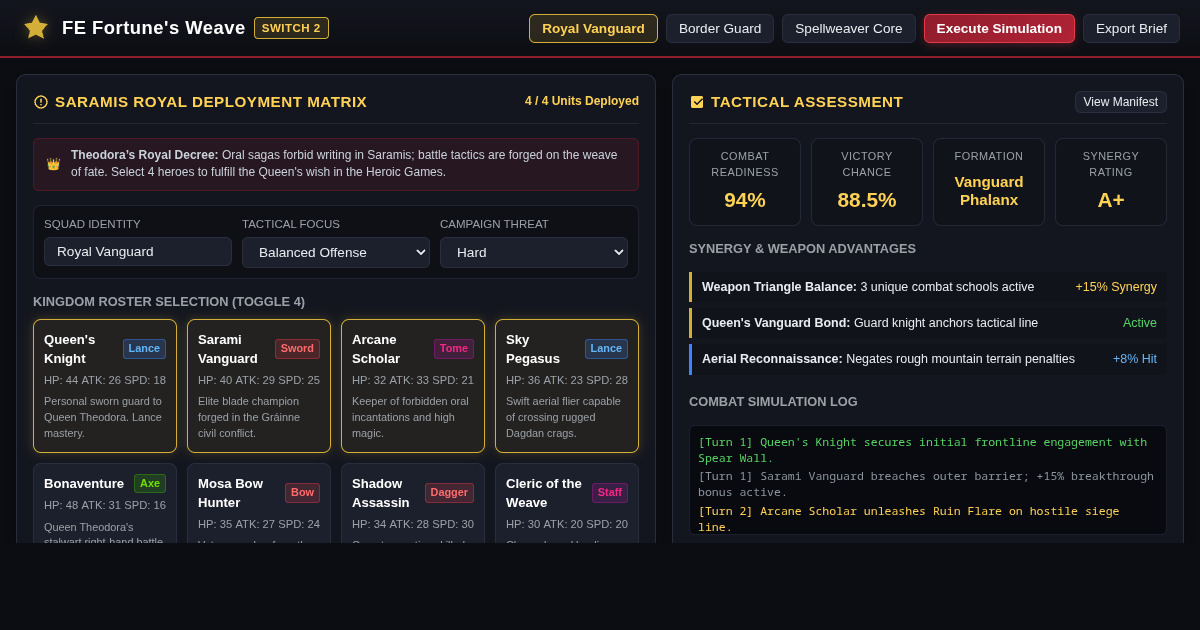Screen dimensions: 1200x630
Task: Click the Queen's Vanguard Bond row
Action: click(x=928, y=323)
